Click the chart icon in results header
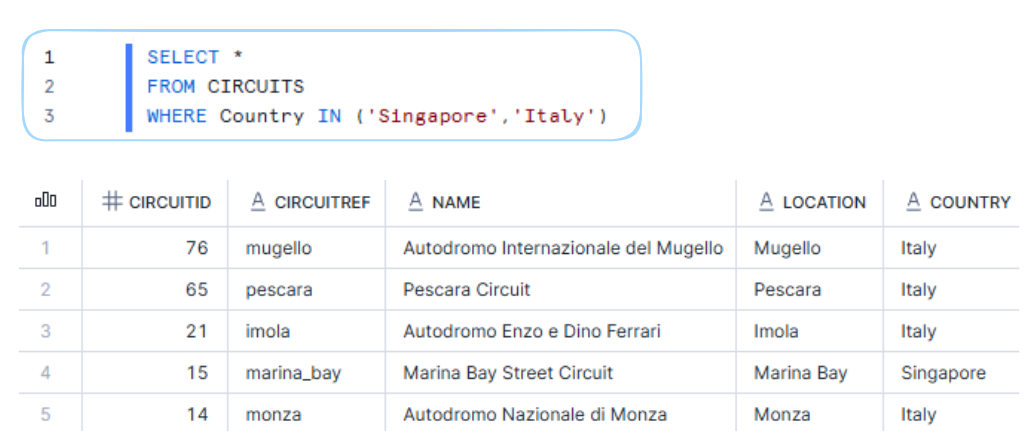The image size is (1029, 448). coord(46,202)
